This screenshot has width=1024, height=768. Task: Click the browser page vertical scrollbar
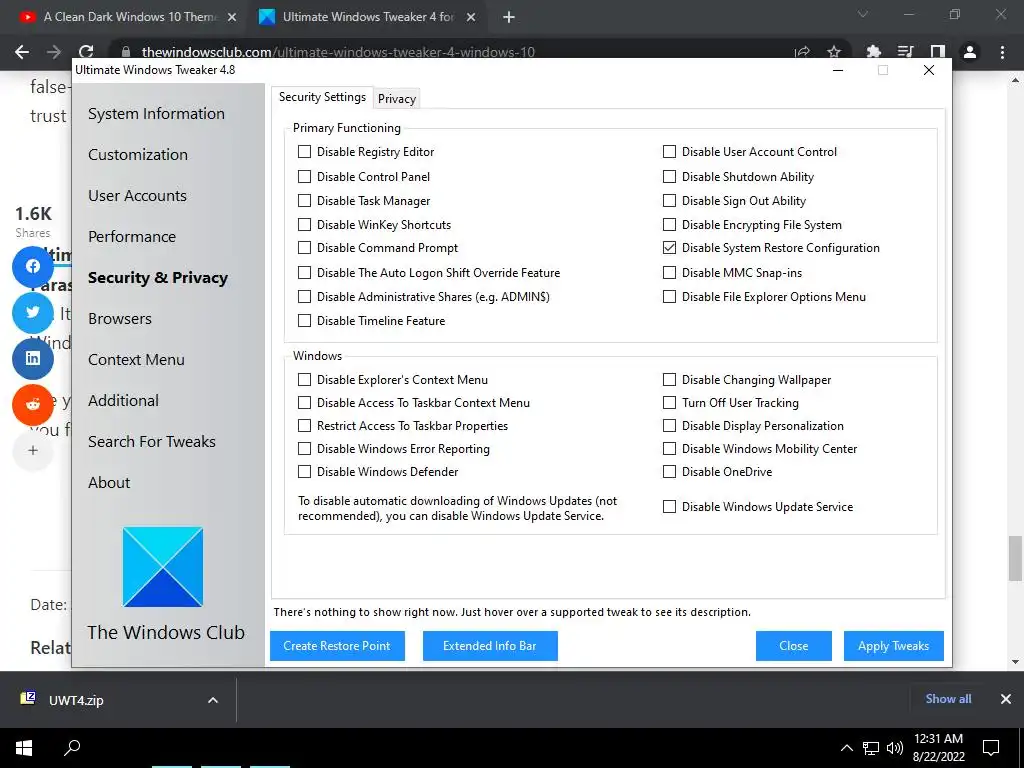pyautogui.click(x=1014, y=558)
